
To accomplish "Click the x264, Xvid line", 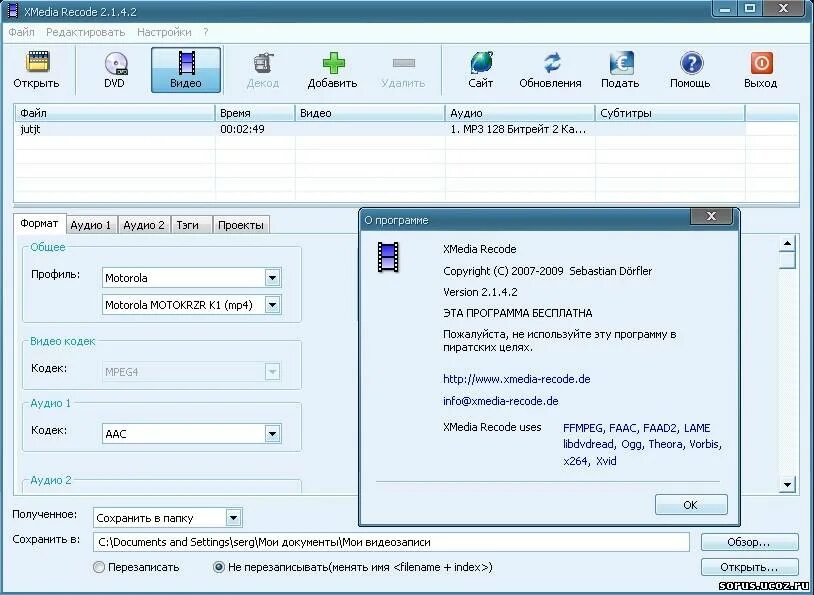I will (x=590, y=461).
